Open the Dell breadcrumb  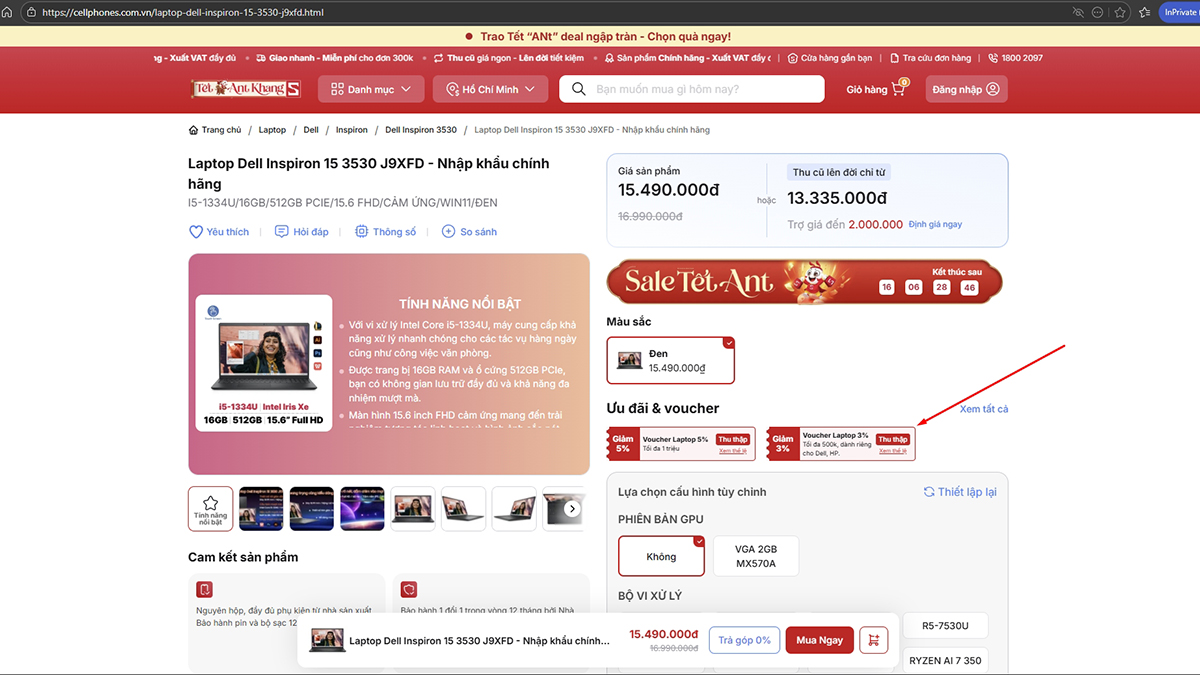click(x=311, y=130)
